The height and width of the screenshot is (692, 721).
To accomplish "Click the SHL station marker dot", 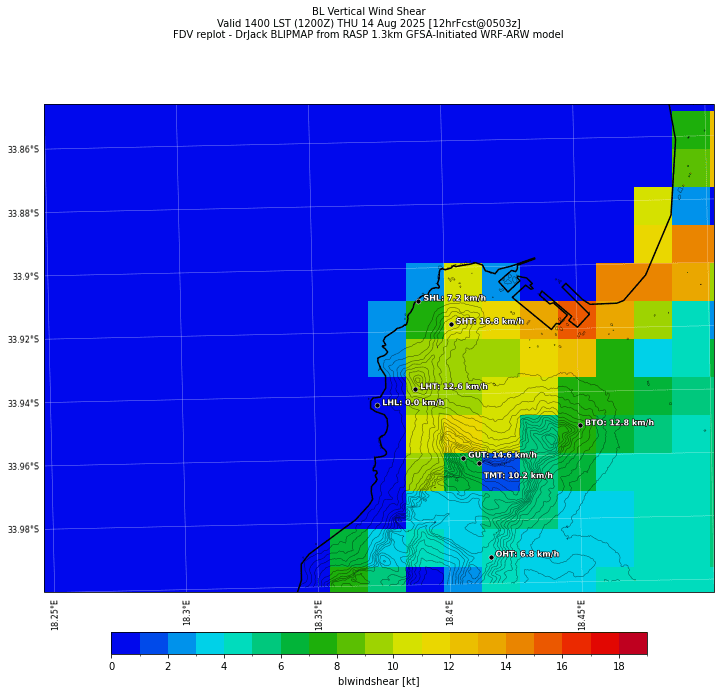I will [x=418, y=302].
